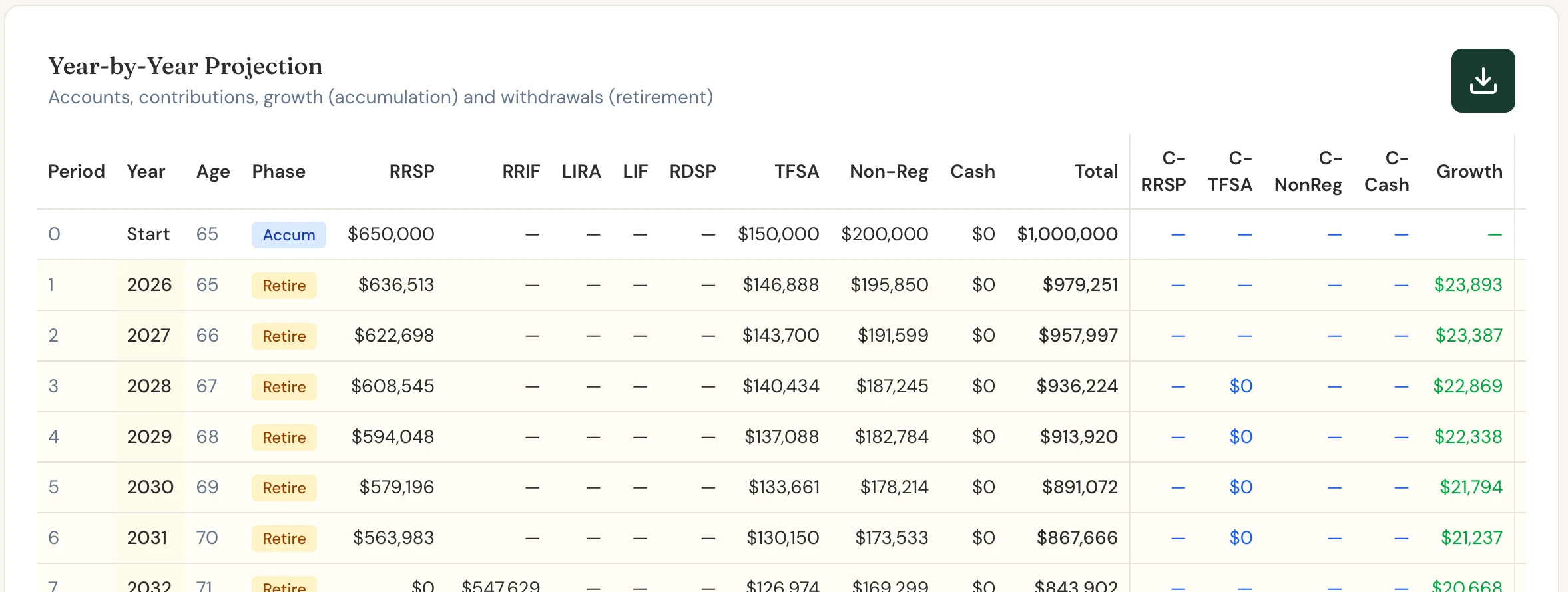The image size is (1568, 592).
Task: Click the $22,338 growth value
Action: pos(1468,437)
